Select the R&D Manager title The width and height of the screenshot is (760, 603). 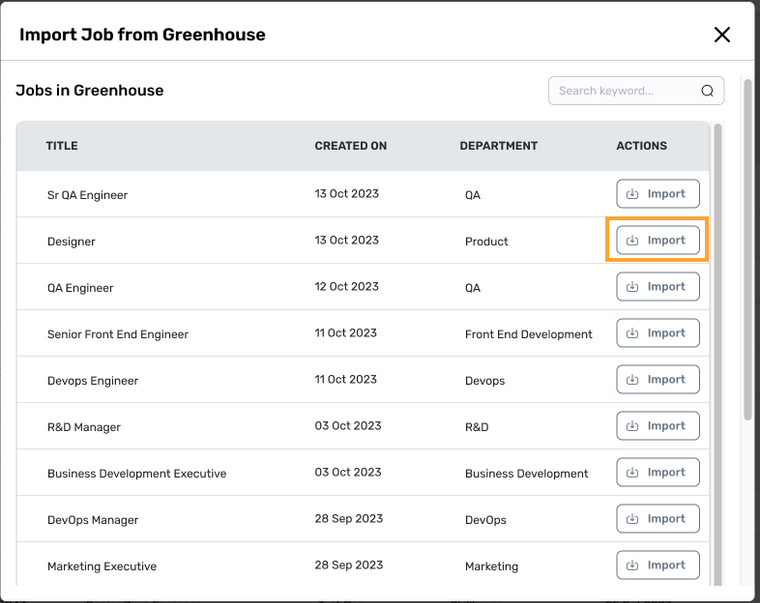(x=84, y=427)
